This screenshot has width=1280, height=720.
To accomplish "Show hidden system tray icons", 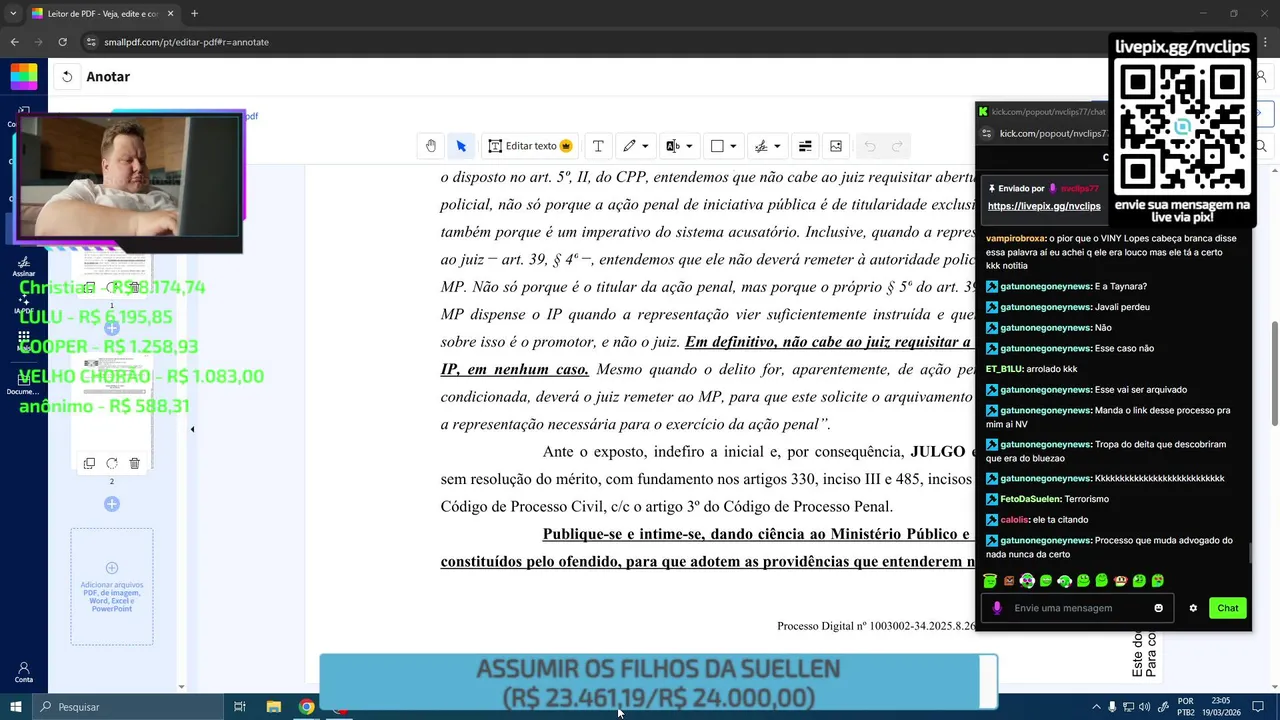I will (x=1097, y=707).
